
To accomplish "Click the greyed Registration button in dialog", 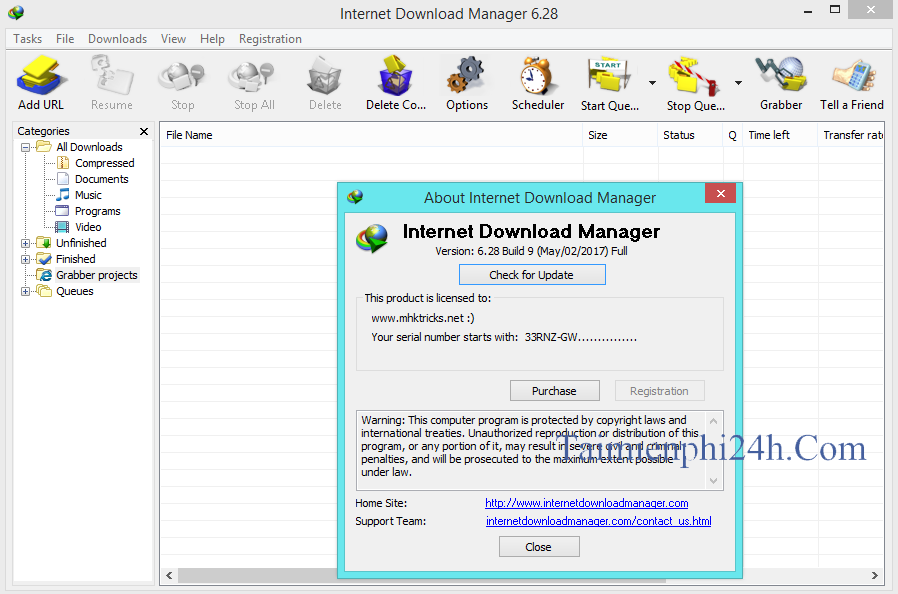I will tap(659, 391).
